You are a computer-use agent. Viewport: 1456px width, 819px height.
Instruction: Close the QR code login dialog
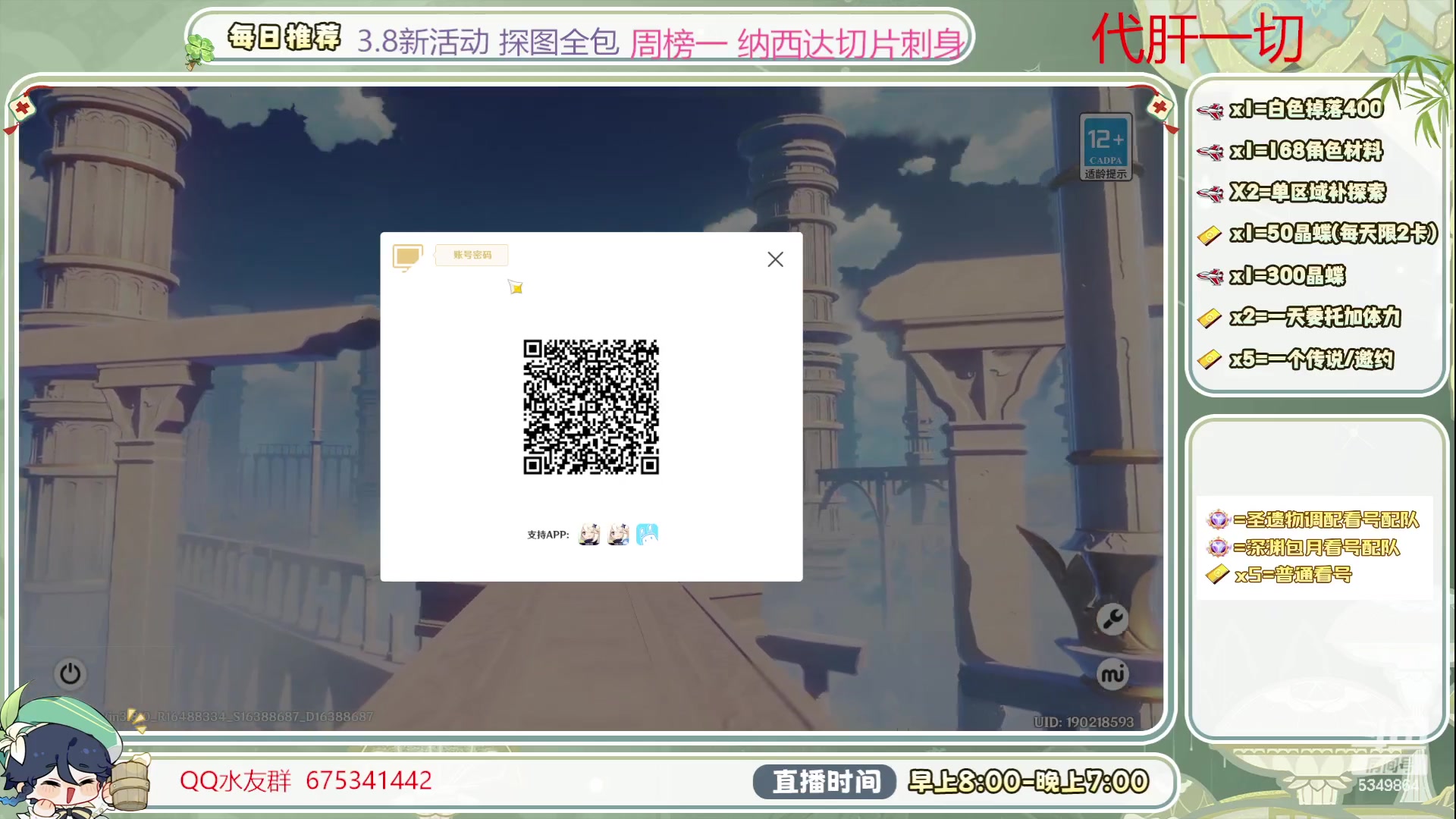(x=775, y=259)
